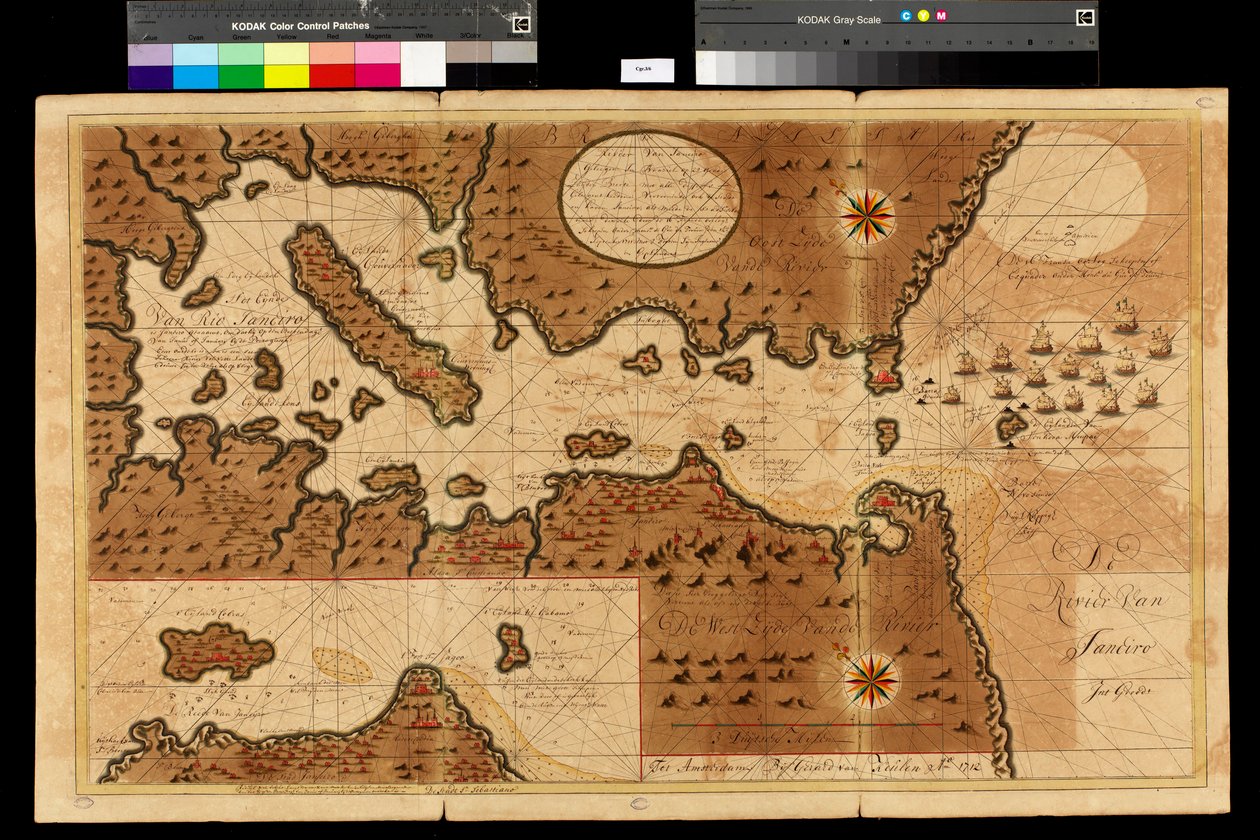1260x840 pixels.
Task: Click the 'Int Groot' inscription
Action: pos(1122,691)
